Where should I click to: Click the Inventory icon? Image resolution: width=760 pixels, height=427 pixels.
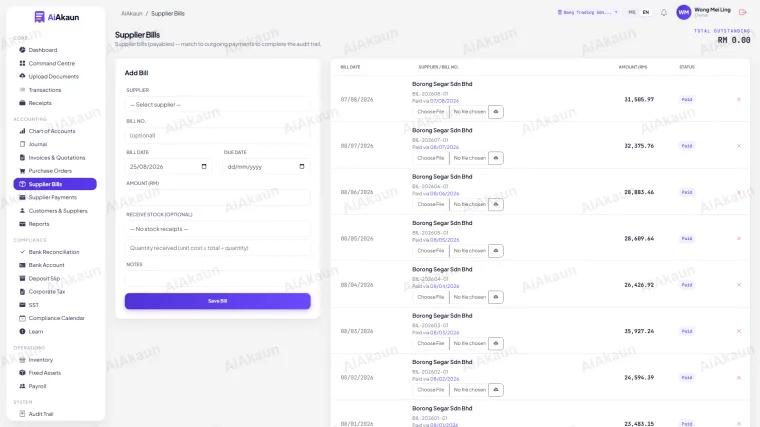(22, 360)
